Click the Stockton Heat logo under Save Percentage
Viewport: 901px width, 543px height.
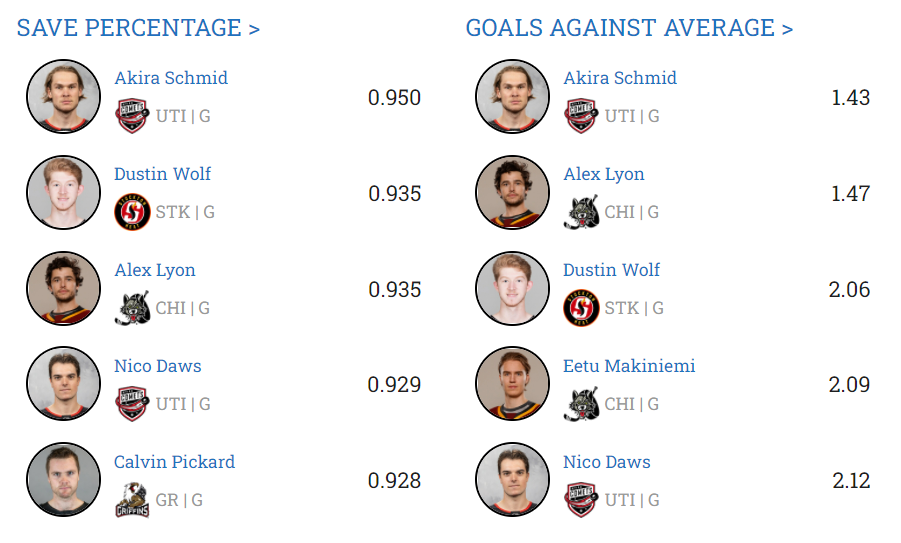point(131,212)
